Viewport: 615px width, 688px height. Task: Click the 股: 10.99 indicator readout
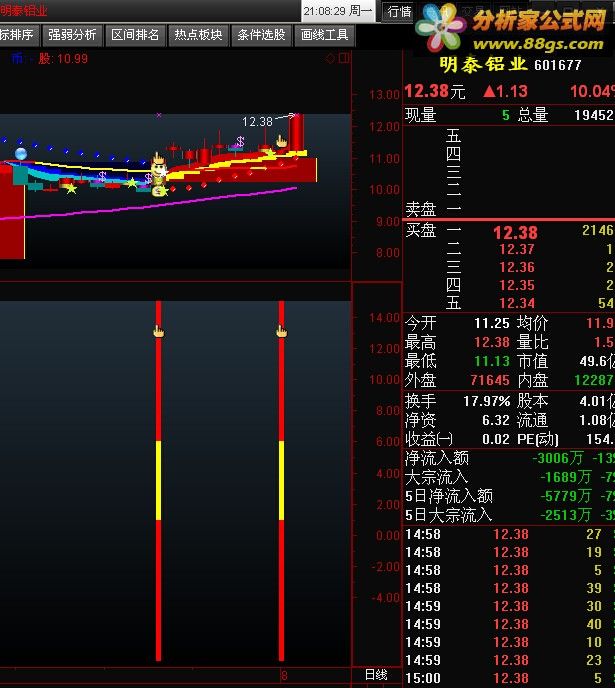pos(63,58)
